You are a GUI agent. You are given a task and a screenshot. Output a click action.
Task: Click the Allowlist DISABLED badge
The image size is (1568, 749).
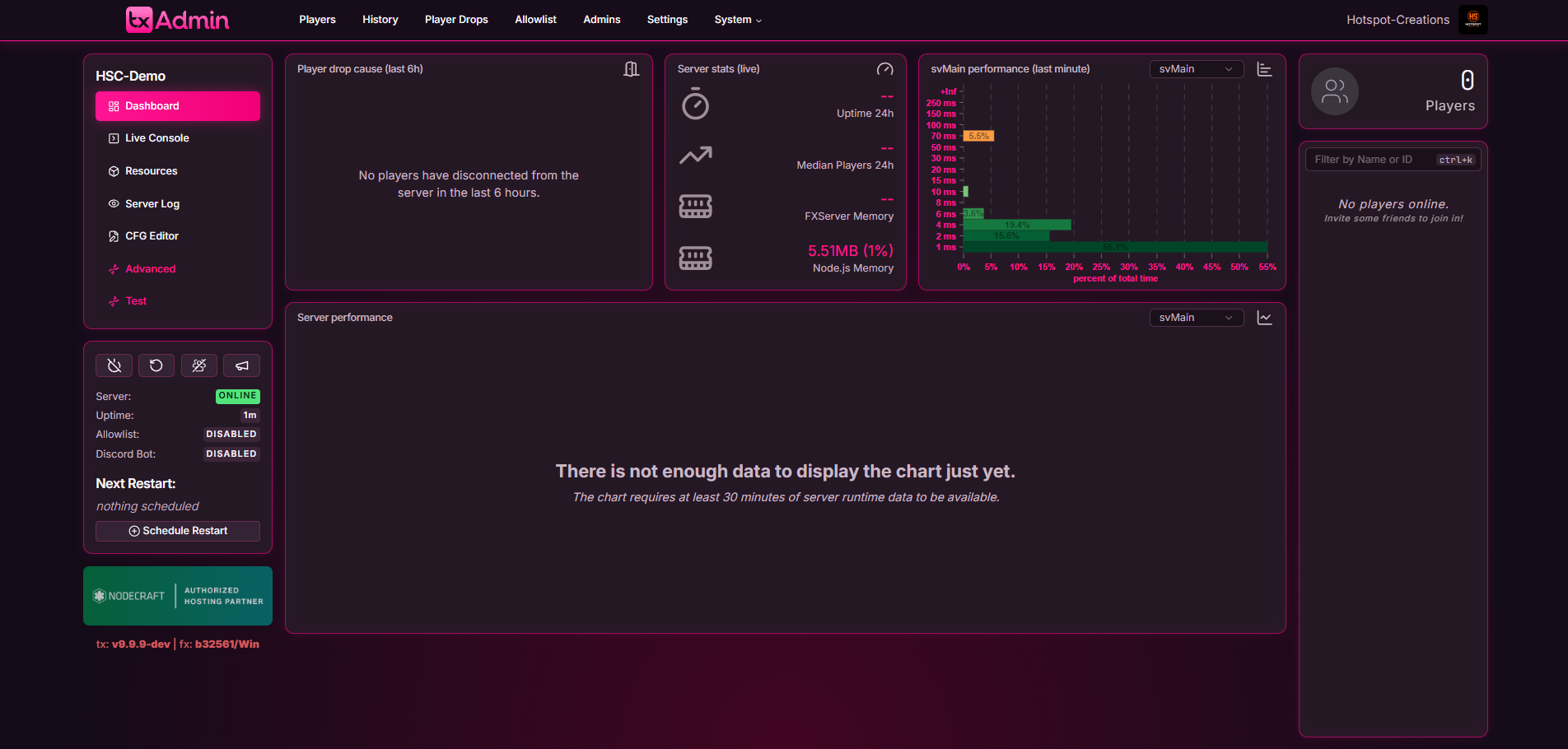click(231, 435)
